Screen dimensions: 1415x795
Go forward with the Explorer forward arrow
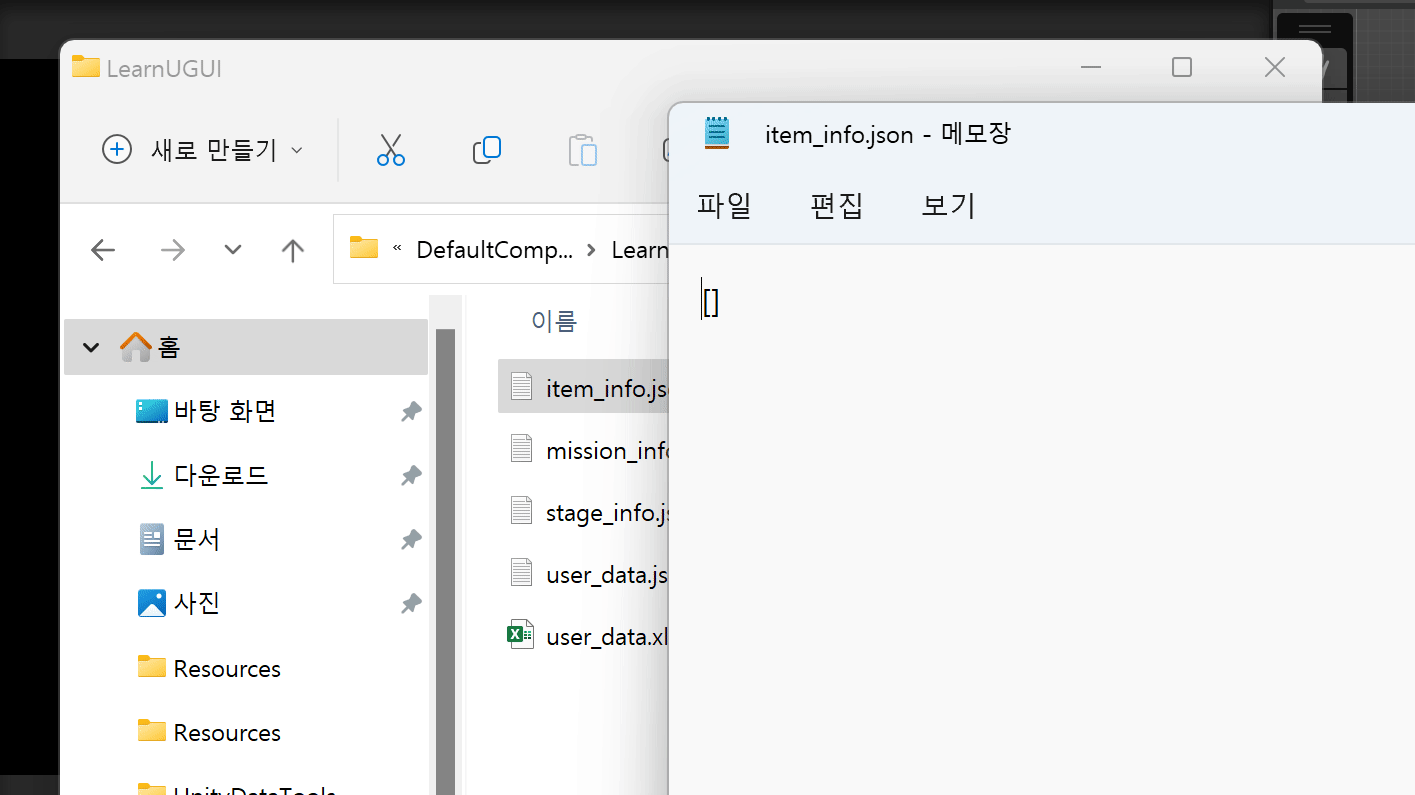[173, 250]
